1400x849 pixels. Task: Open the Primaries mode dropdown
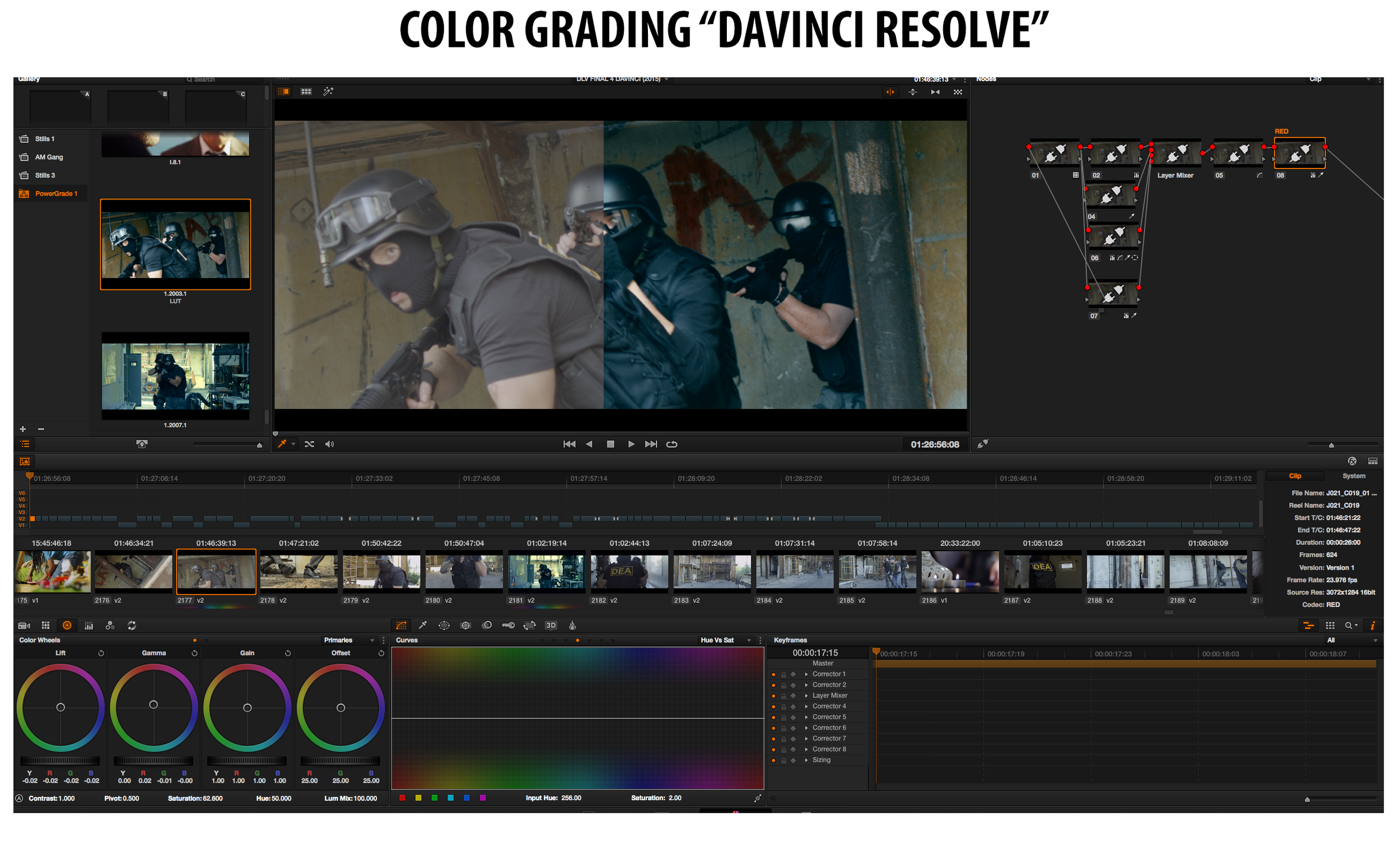click(349, 641)
